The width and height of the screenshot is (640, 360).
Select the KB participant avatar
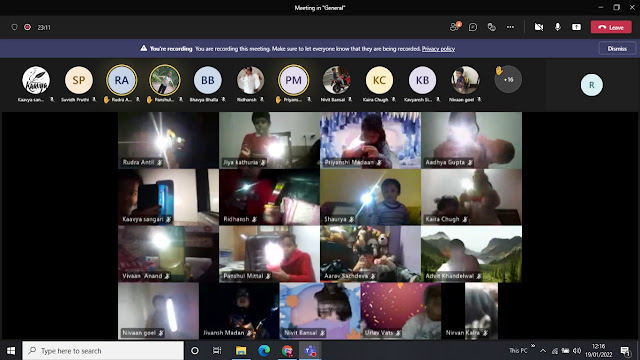pyautogui.click(x=422, y=80)
